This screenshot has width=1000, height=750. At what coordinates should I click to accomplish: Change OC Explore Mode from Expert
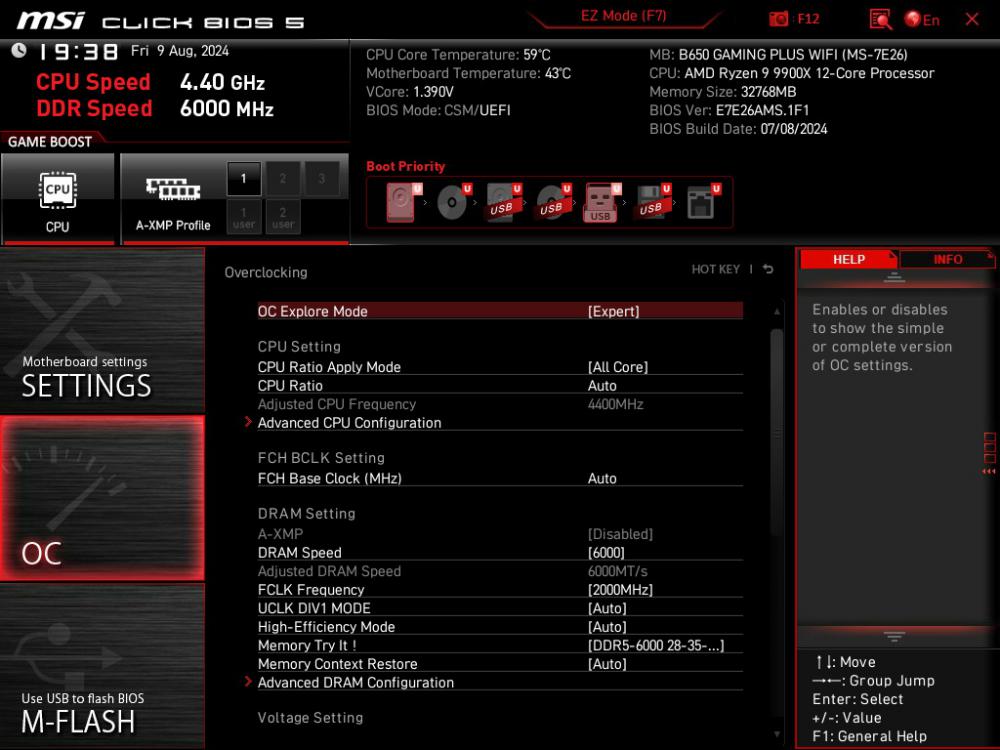point(500,311)
